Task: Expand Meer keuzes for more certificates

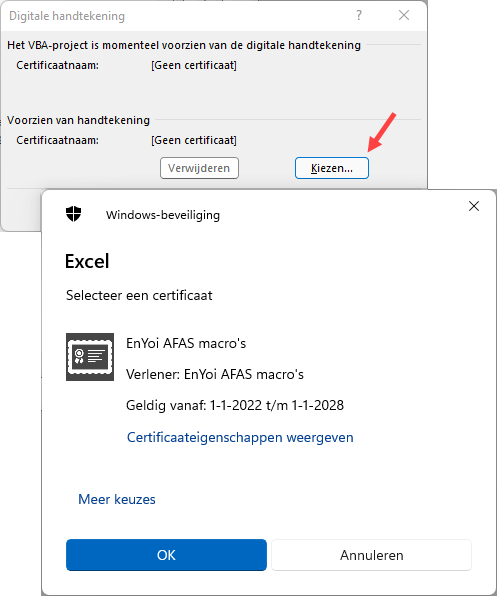Action: click(x=117, y=499)
